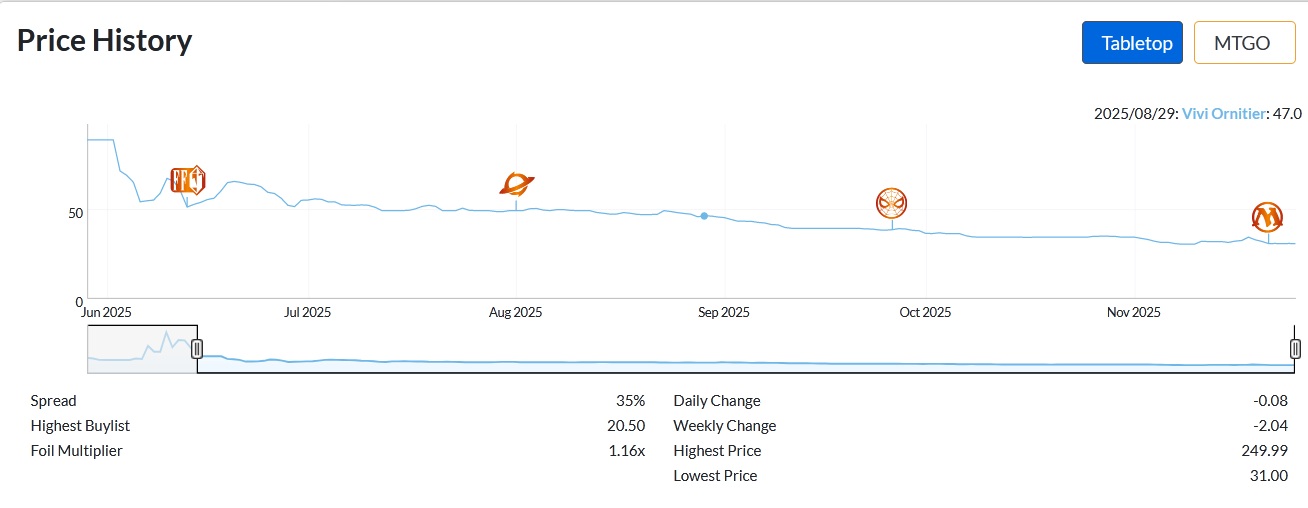
Task: Click the Spread statistic label
Action: point(53,401)
